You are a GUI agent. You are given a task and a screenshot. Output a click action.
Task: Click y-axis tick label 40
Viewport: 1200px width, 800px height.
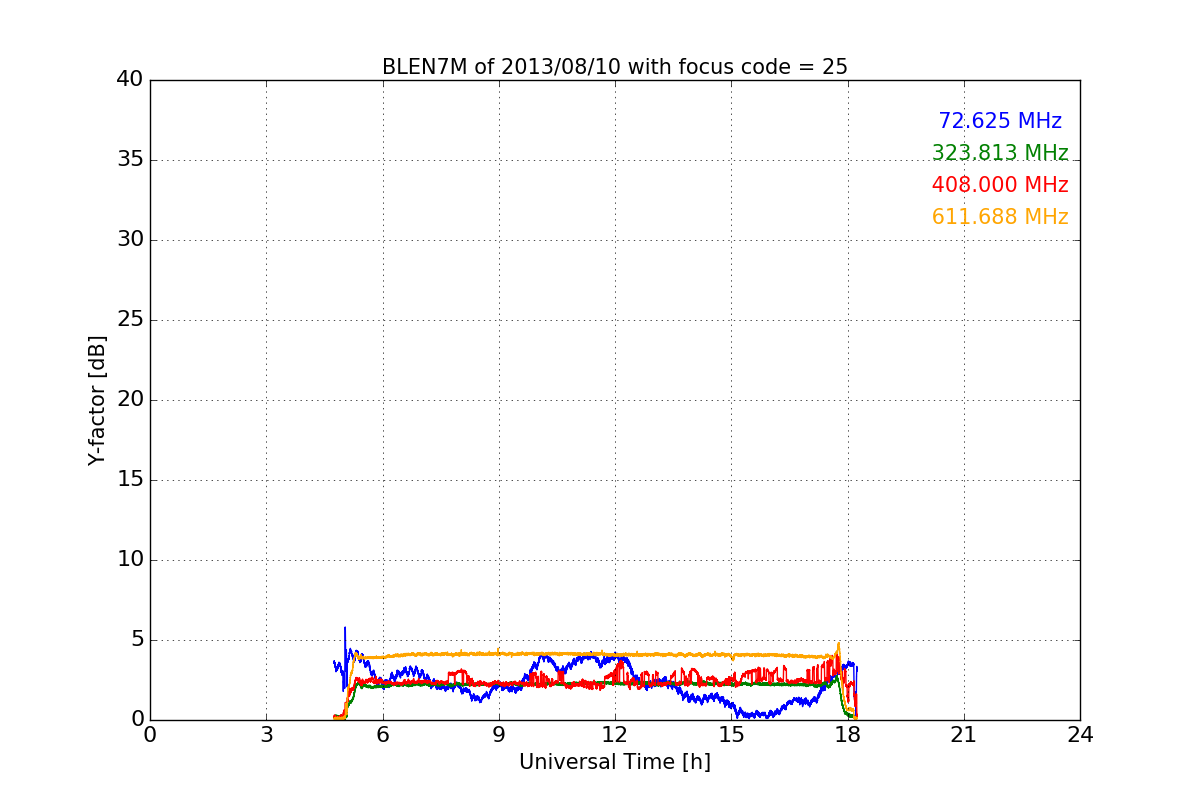coord(130,80)
